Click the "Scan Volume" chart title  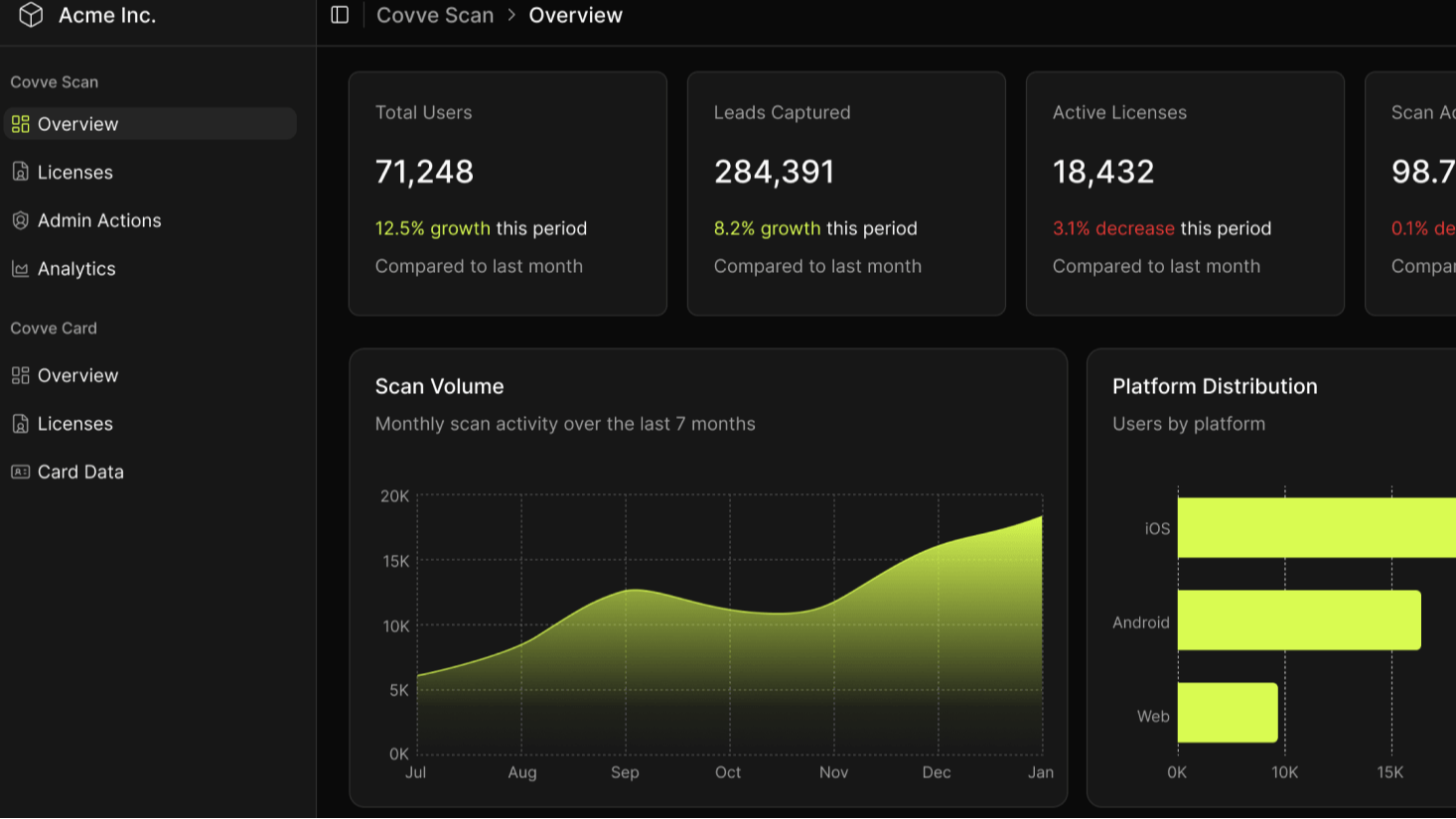(440, 387)
